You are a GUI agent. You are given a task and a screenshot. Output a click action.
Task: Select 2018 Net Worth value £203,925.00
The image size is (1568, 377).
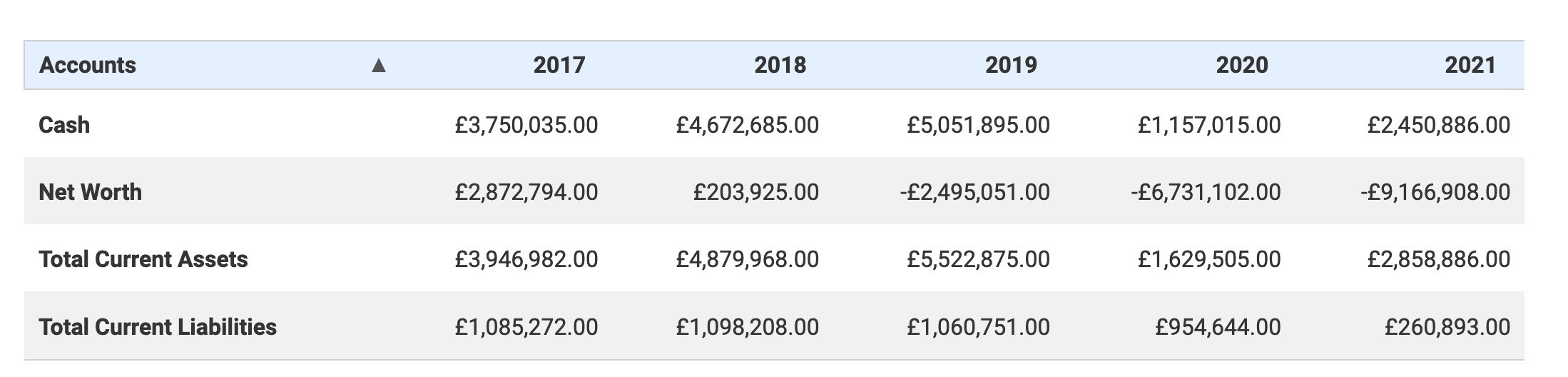coord(756,192)
